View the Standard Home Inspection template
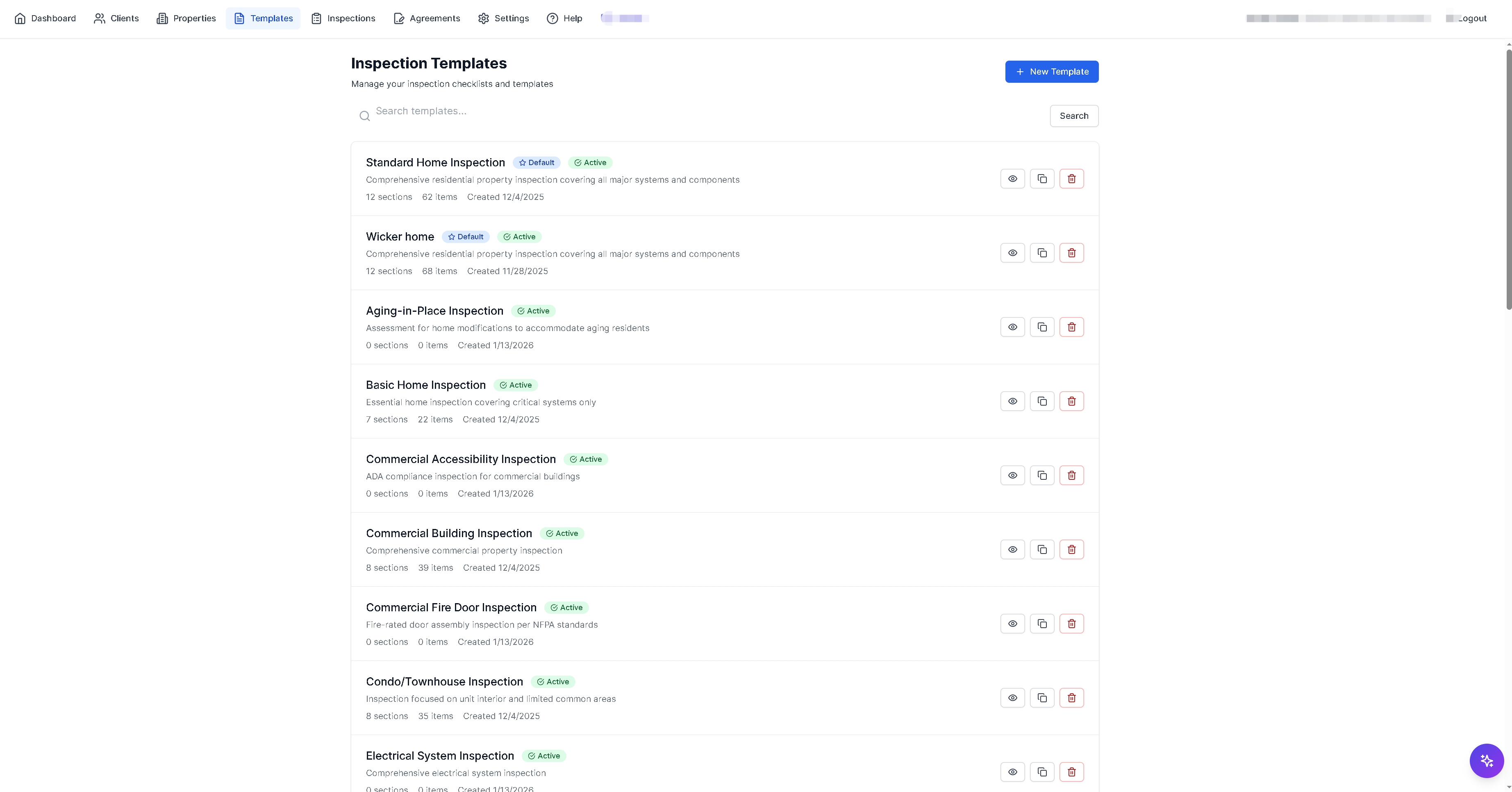The image size is (1512, 792). [x=1012, y=179]
